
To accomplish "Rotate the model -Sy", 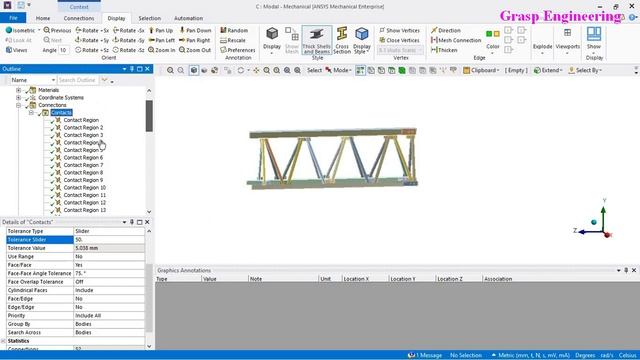I will pyautogui.click(x=129, y=40).
